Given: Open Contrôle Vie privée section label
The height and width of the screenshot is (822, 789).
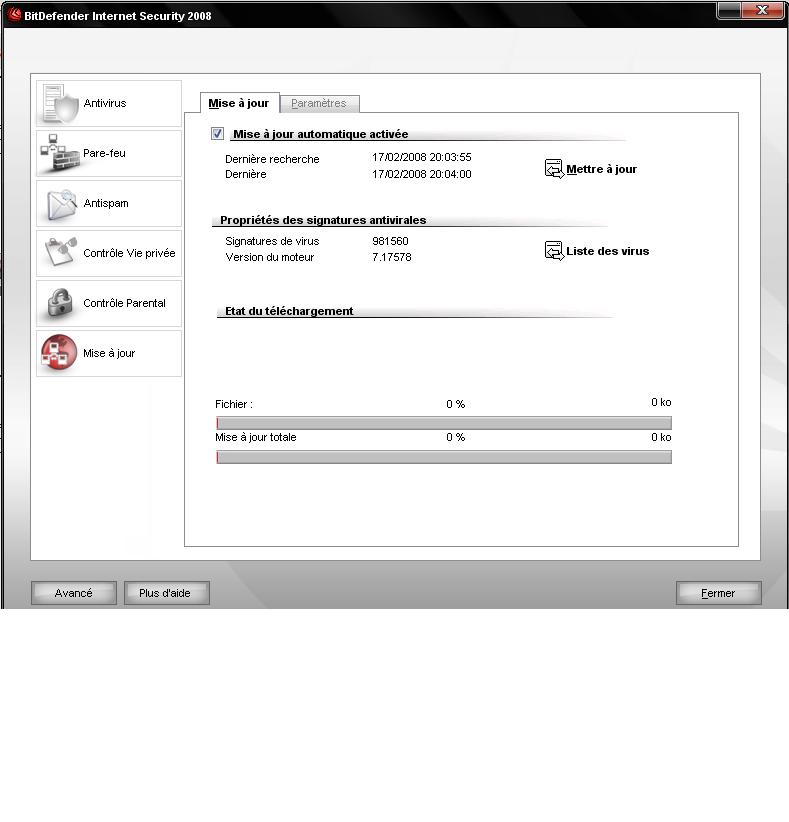Looking at the screenshot, I should [x=129, y=253].
